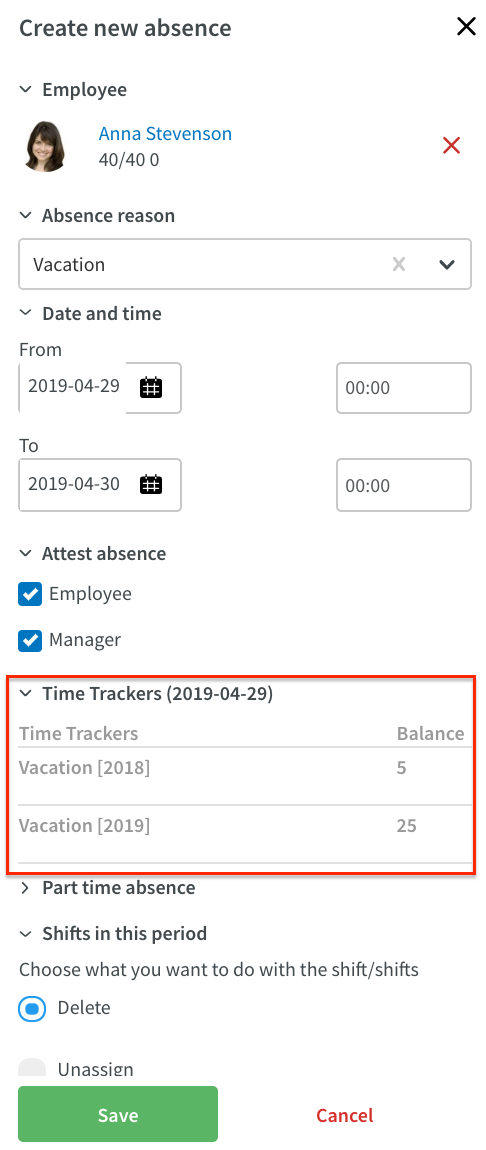This screenshot has width=486, height=1150.
Task: Open the Absence reason dropdown arrow
Action: [x=446, y=264]
